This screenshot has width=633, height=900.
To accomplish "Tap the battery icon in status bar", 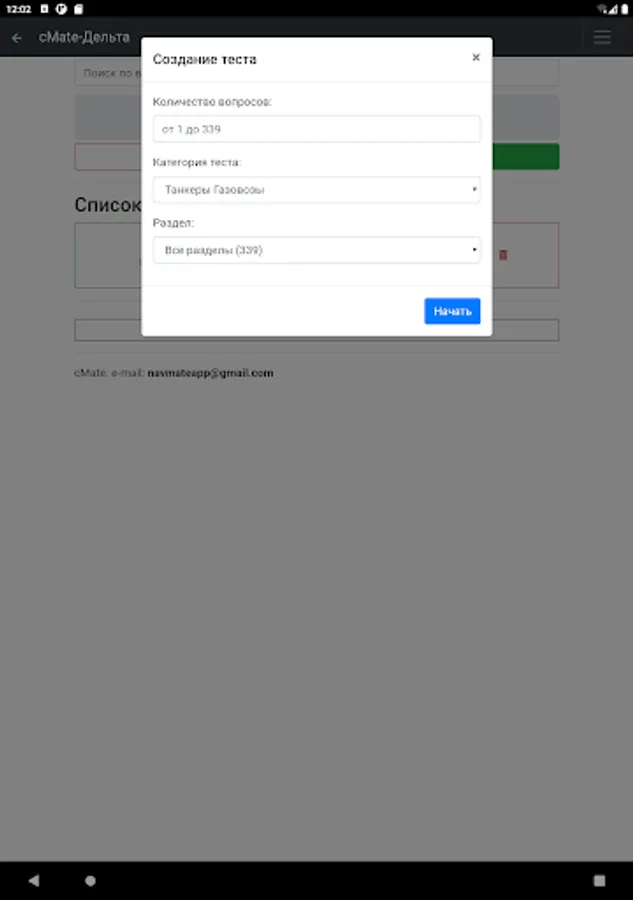I will (x=624, y=9).
